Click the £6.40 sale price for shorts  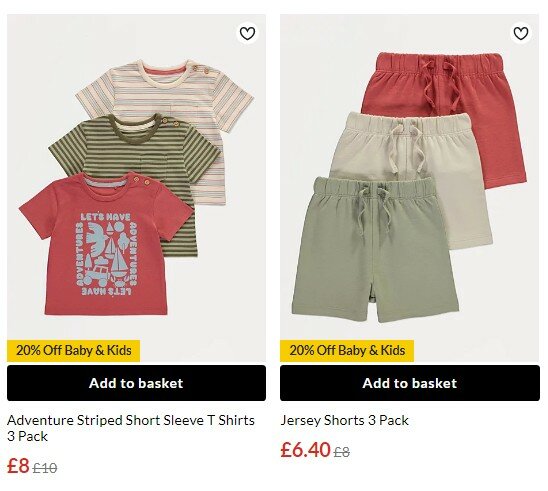pyautogui.click(x=305, y=450)
